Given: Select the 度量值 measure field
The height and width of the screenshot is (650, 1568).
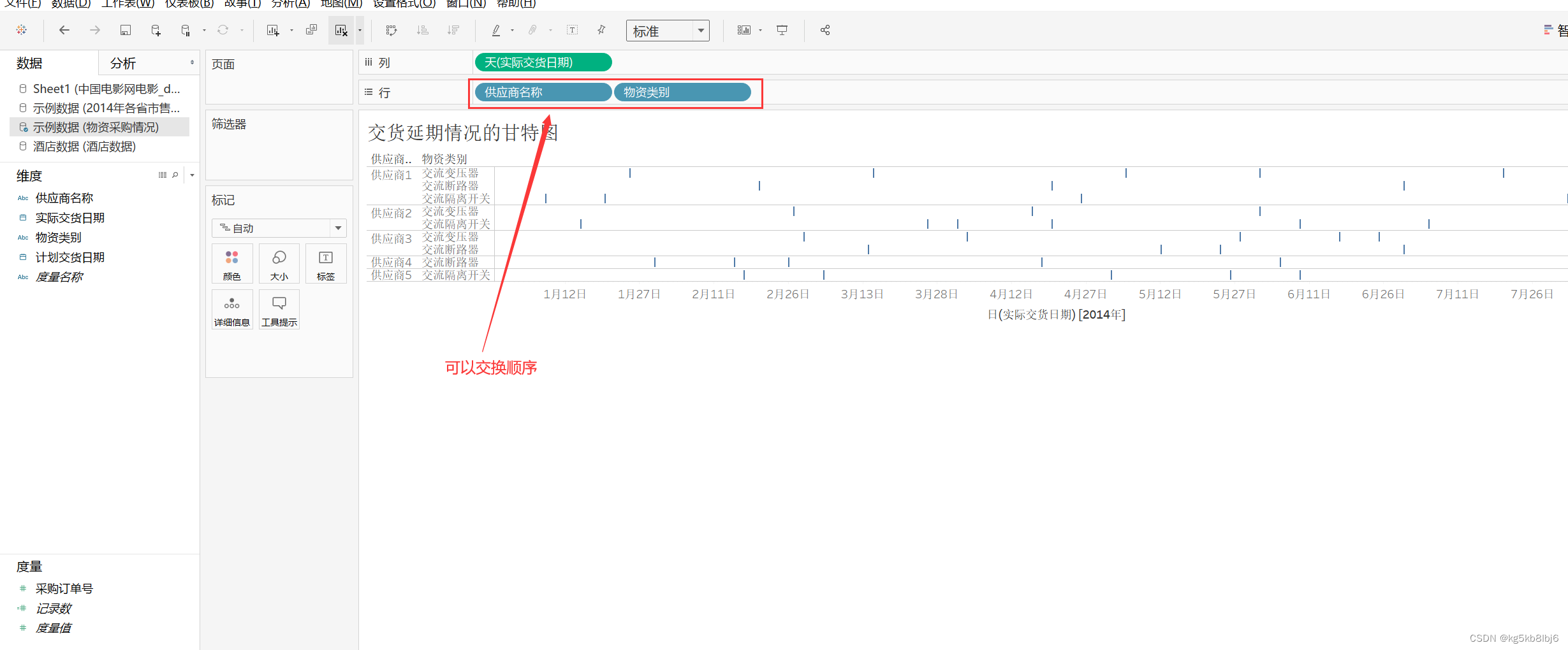Looking at the screenshot, I should click(x=54, y=628).
